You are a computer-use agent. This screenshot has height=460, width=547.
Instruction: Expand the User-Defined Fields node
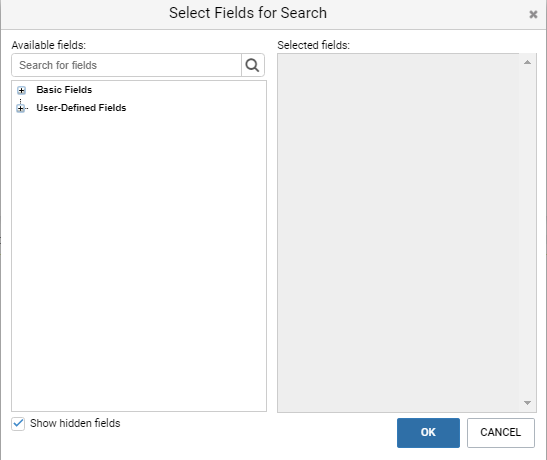[x=21, y=108]
